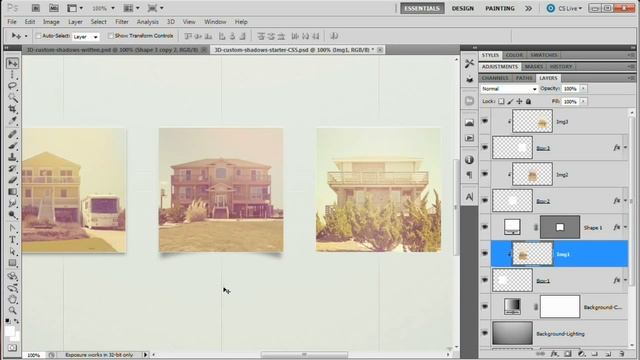Select the Pen tool
Screen dimensions: 640x360
coord(13,228)
